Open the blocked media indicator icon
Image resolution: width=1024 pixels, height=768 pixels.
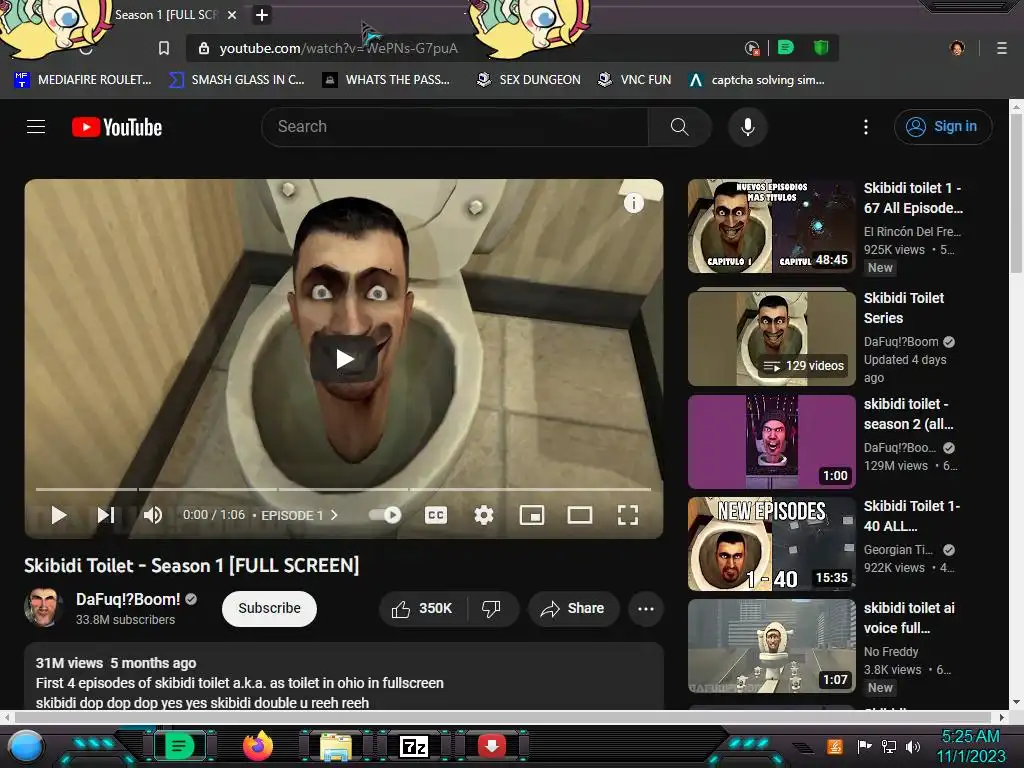pos(752,48)
